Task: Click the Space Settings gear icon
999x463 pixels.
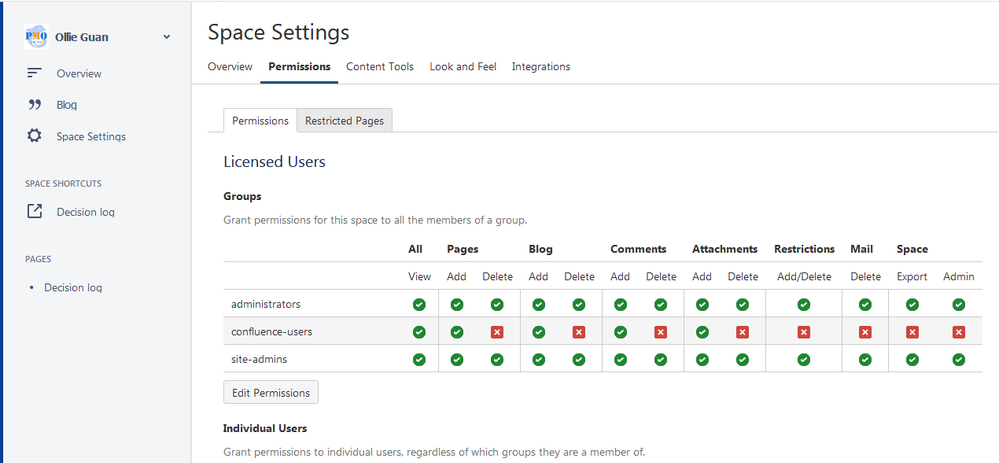Action: click(35, 136)
